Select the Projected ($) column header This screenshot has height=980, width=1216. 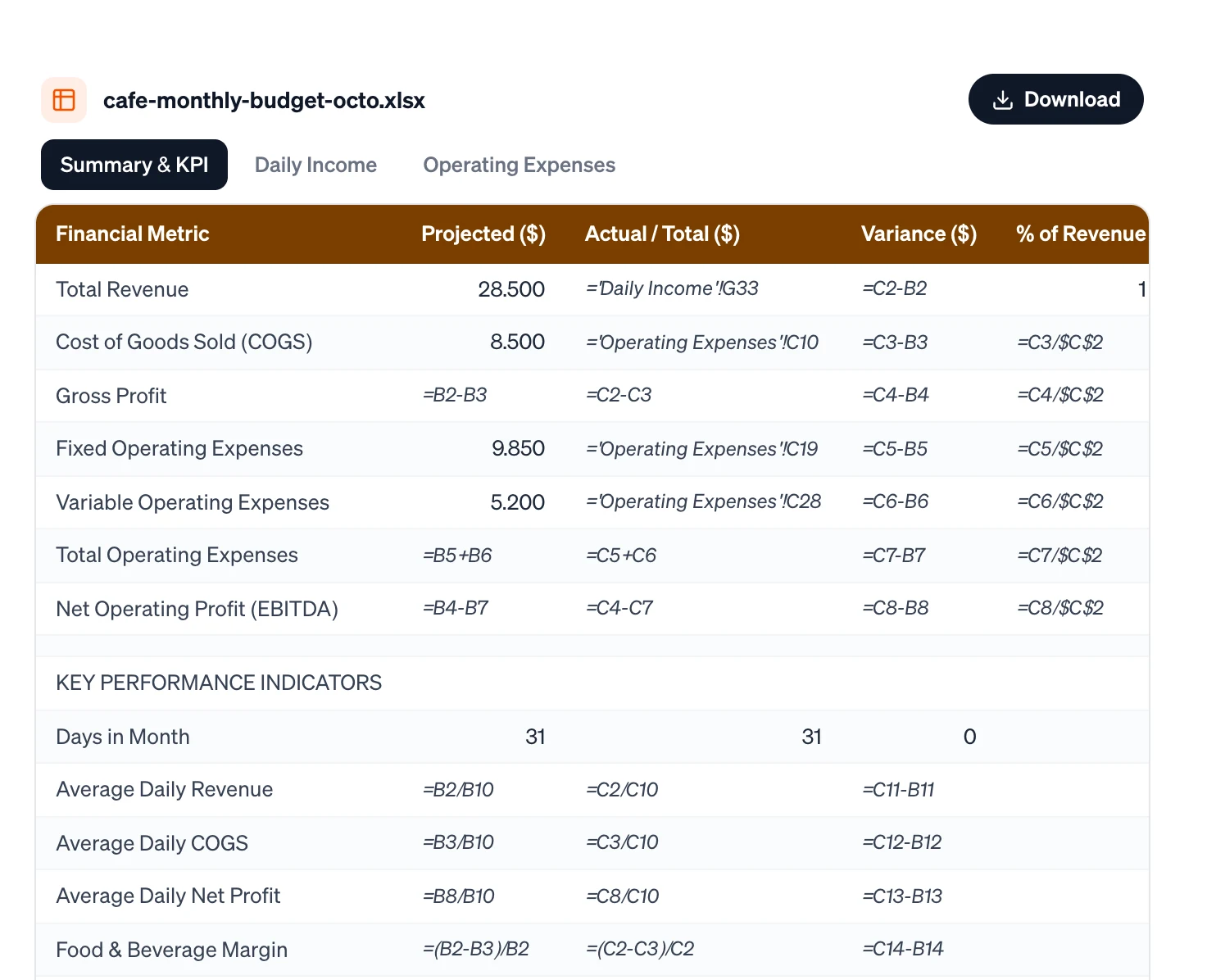(483, 234)
